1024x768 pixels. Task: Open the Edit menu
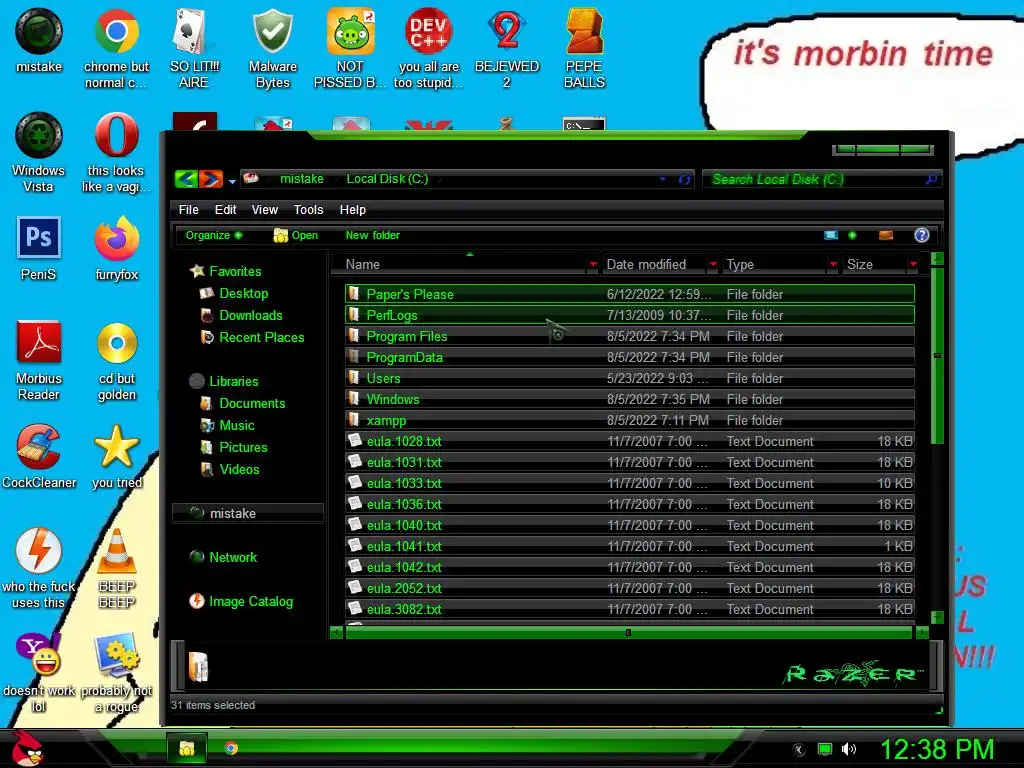(225, 210)
